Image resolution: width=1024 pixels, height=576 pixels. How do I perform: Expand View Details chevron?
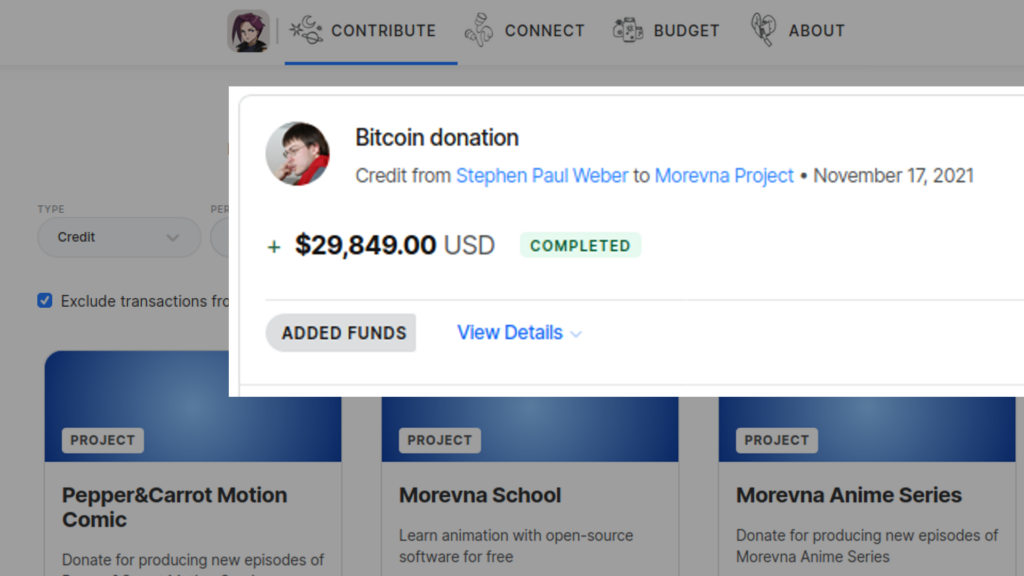click(x=575, y=334)
